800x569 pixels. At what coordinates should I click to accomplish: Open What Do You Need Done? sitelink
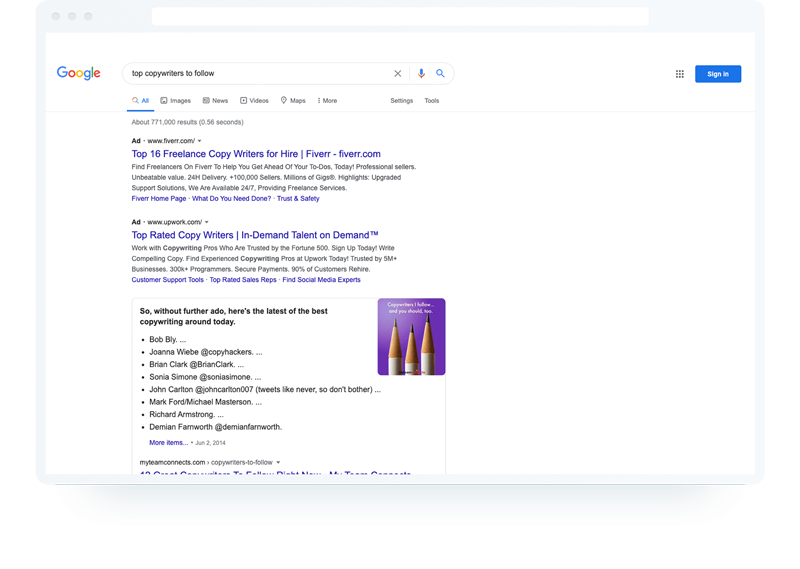[x=232, y=199]
